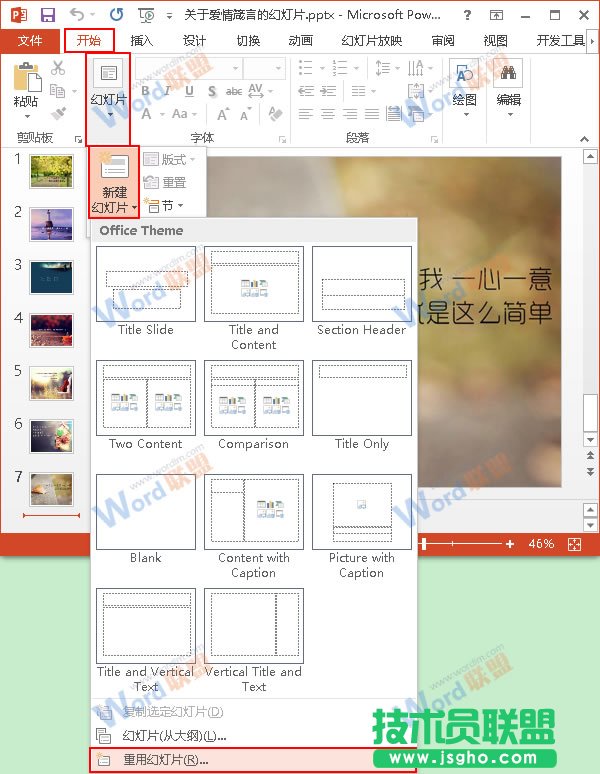Screen dimensions: 600x774
Task: Choose the Section Header layout
Action: click(362, 291)
